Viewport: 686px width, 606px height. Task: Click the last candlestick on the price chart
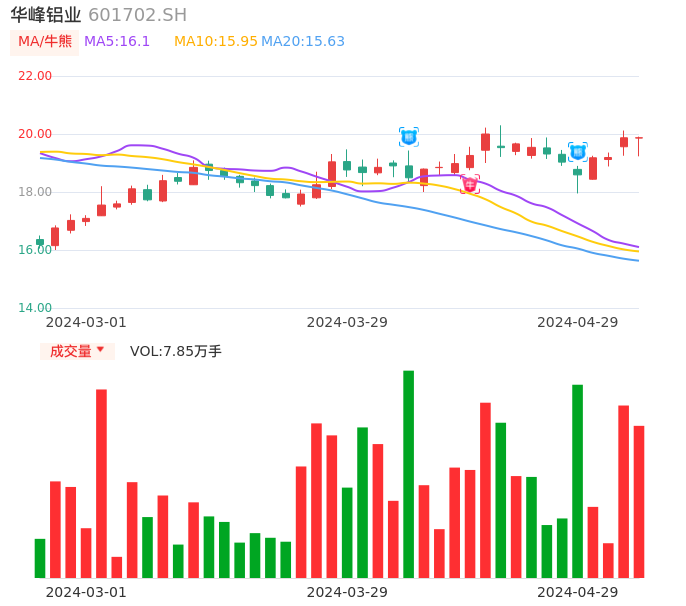pos(639,147)
